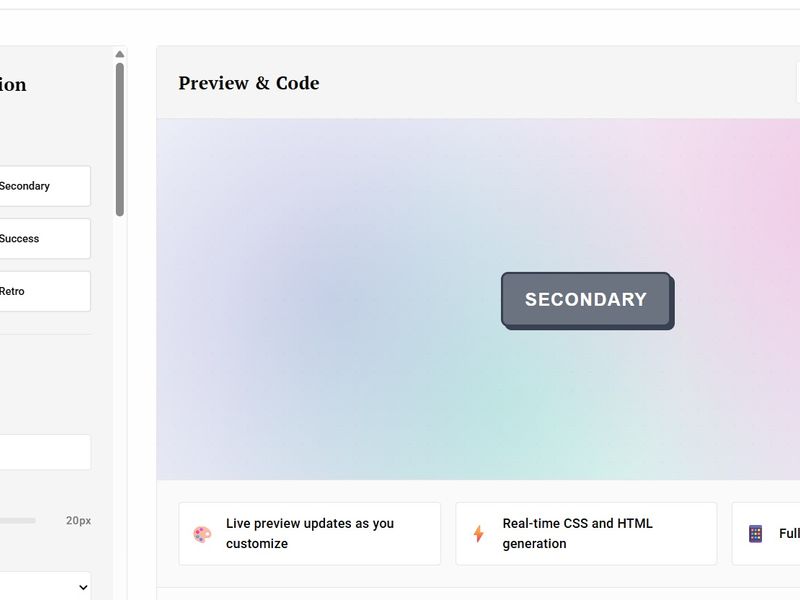The image size is (800, 600).
Task: Click the lightning bolt icon for CSS generation
Action: pos(477,533)
